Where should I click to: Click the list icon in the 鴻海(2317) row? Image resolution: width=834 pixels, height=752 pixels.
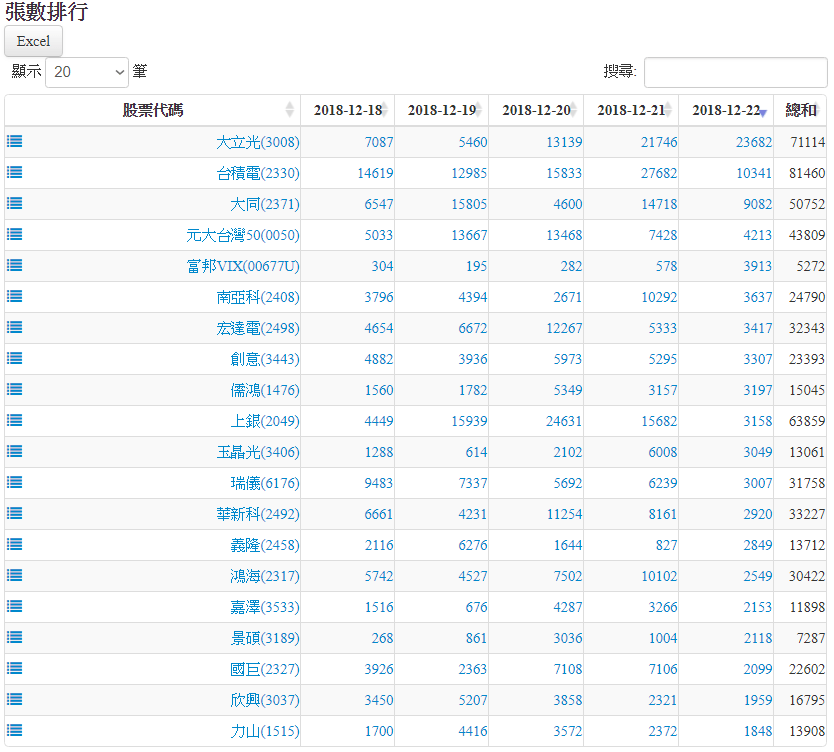click(x=15, y=576)
